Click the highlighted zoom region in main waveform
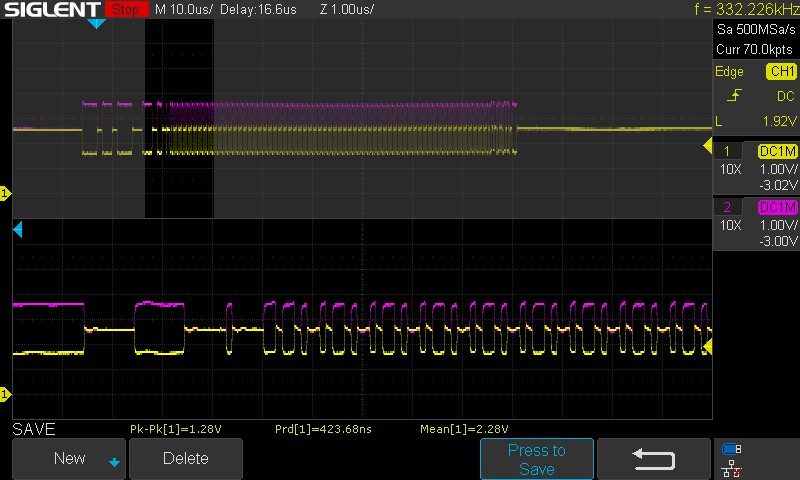 (x=179, y=118)
